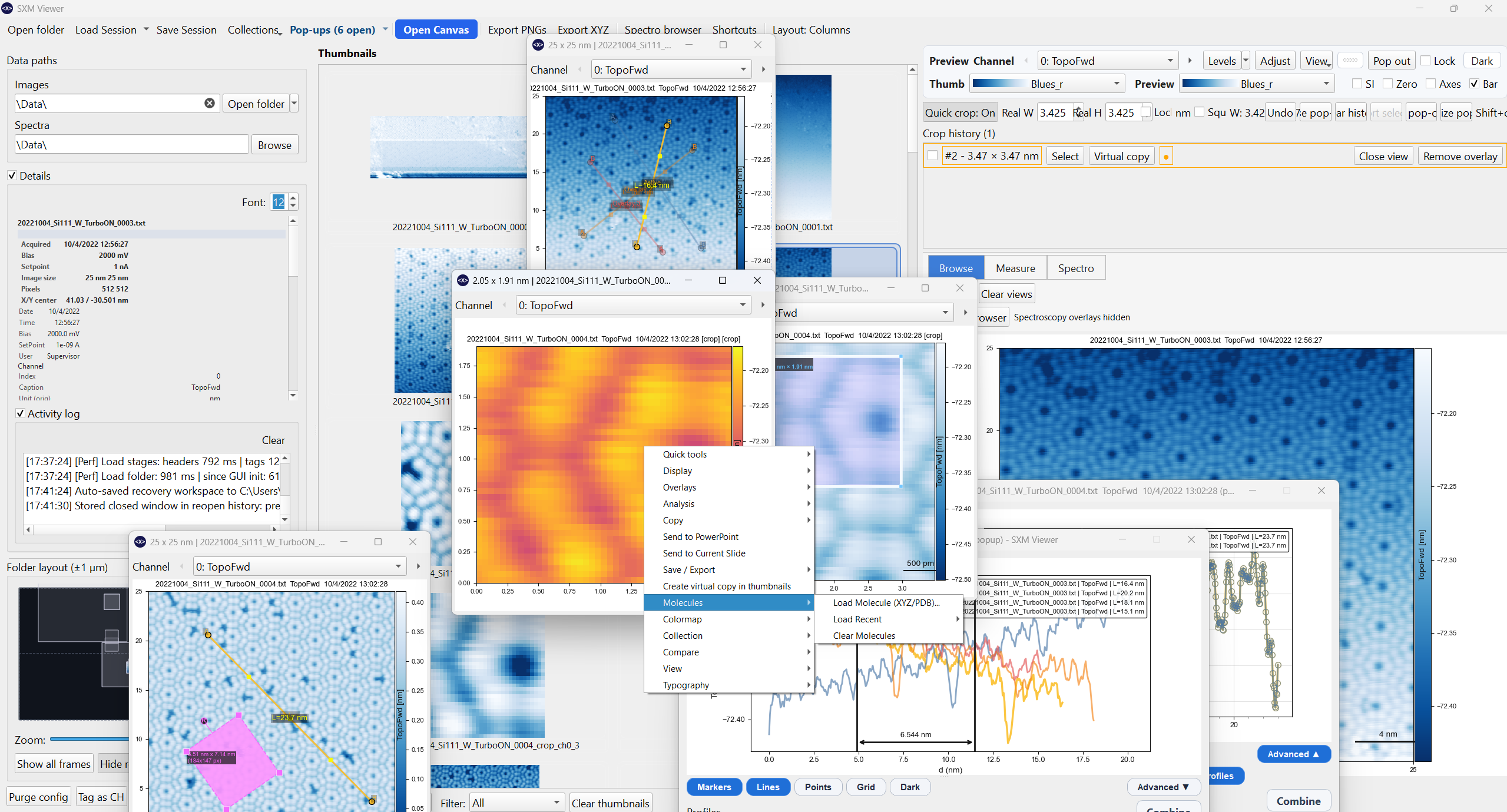Toggle the Details checkbox
Screen dimensions: 1507x812
point(12,175)
